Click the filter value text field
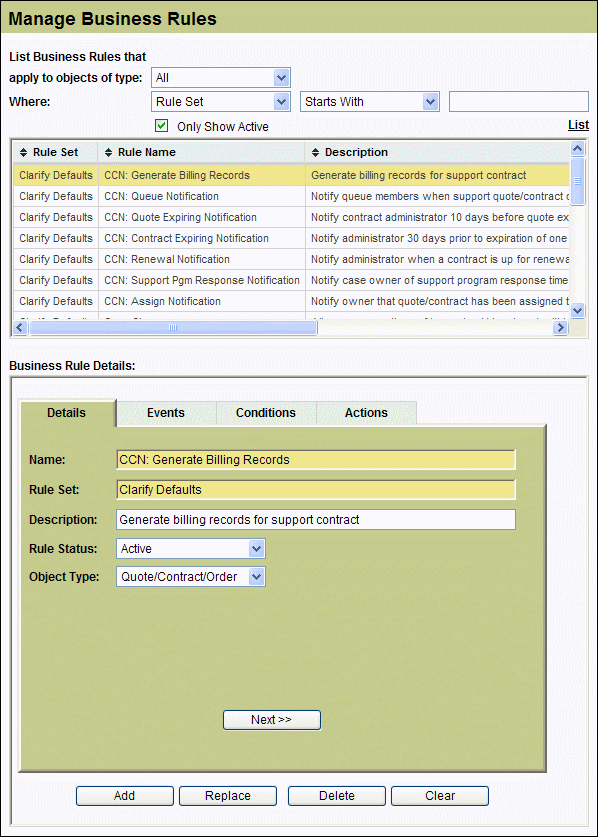 [519, 101]
